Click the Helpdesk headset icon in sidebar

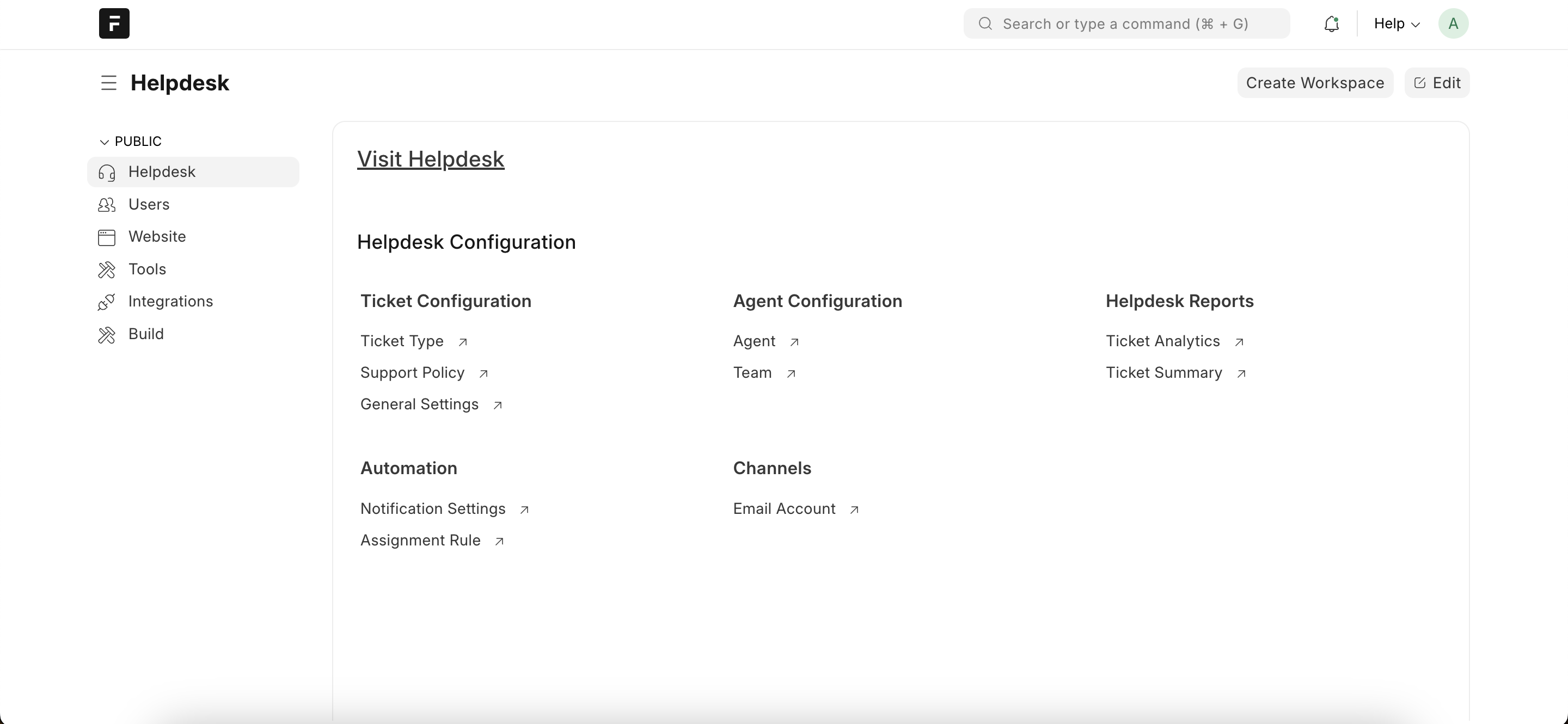pyautogui.click(x=107, y=172)
